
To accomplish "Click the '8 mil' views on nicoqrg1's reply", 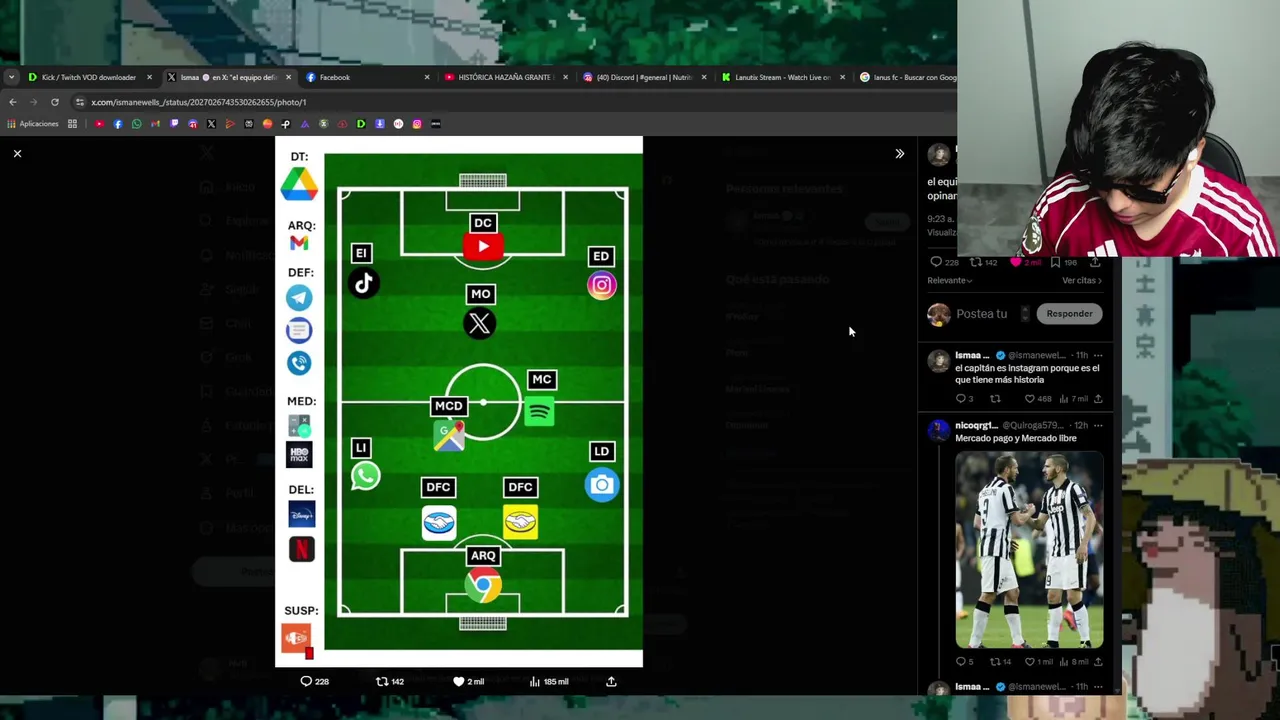I will tap(1074, 661).
